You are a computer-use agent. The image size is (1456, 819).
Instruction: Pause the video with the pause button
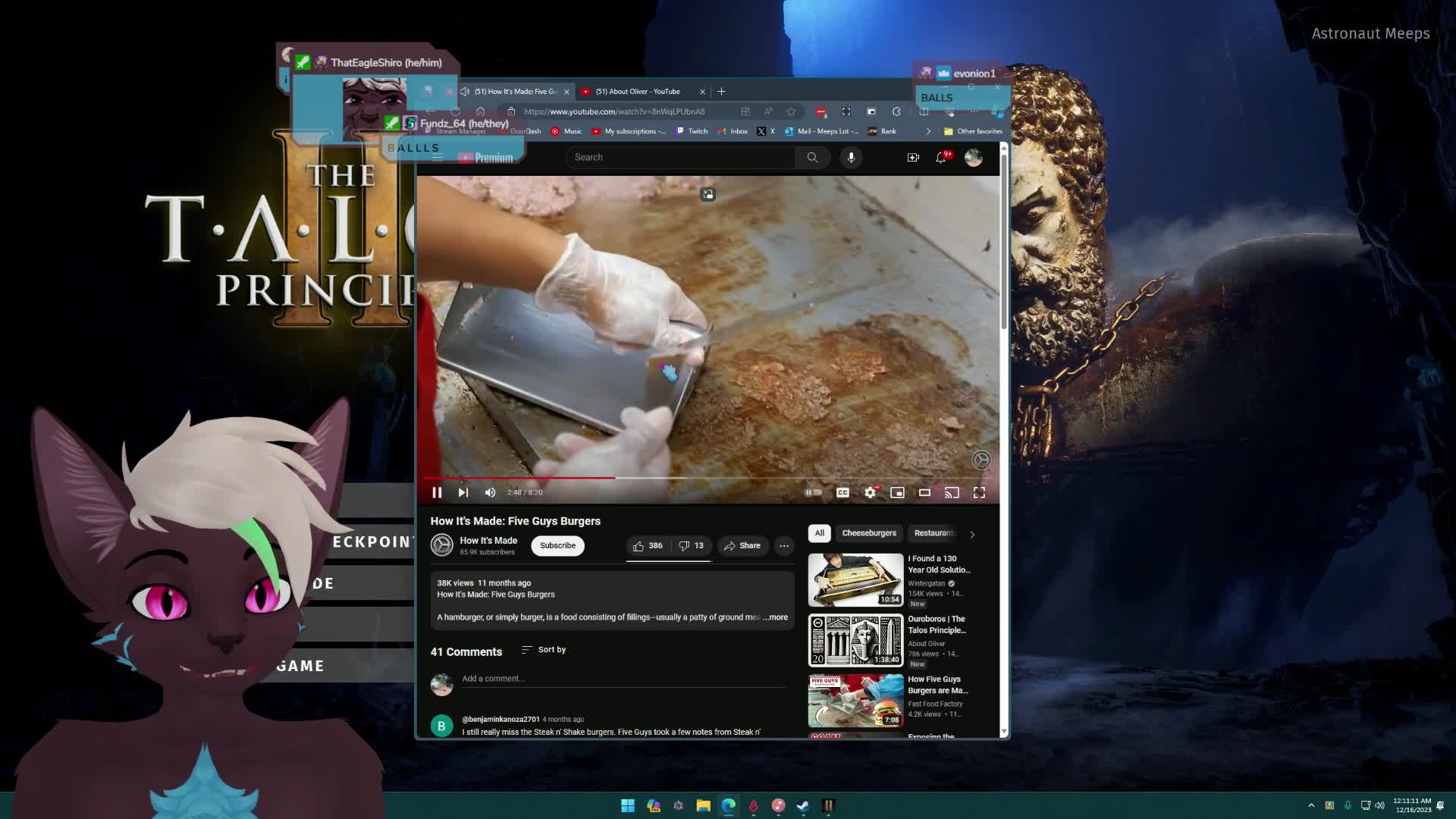437,492
